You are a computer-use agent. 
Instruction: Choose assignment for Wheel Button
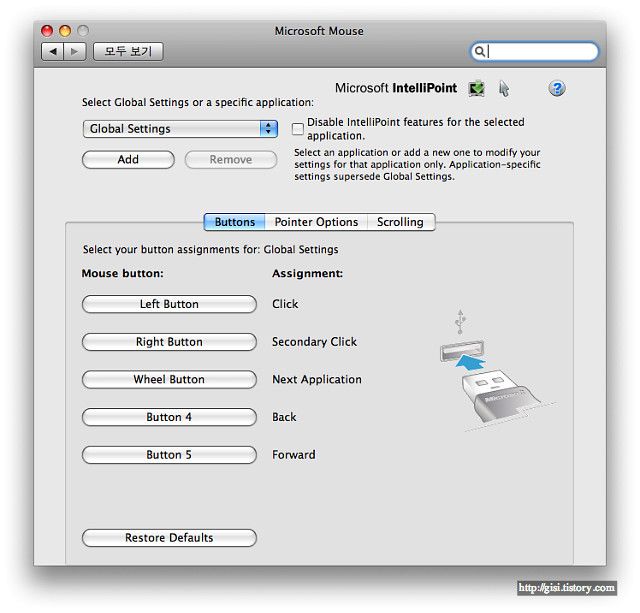(169, 379)
